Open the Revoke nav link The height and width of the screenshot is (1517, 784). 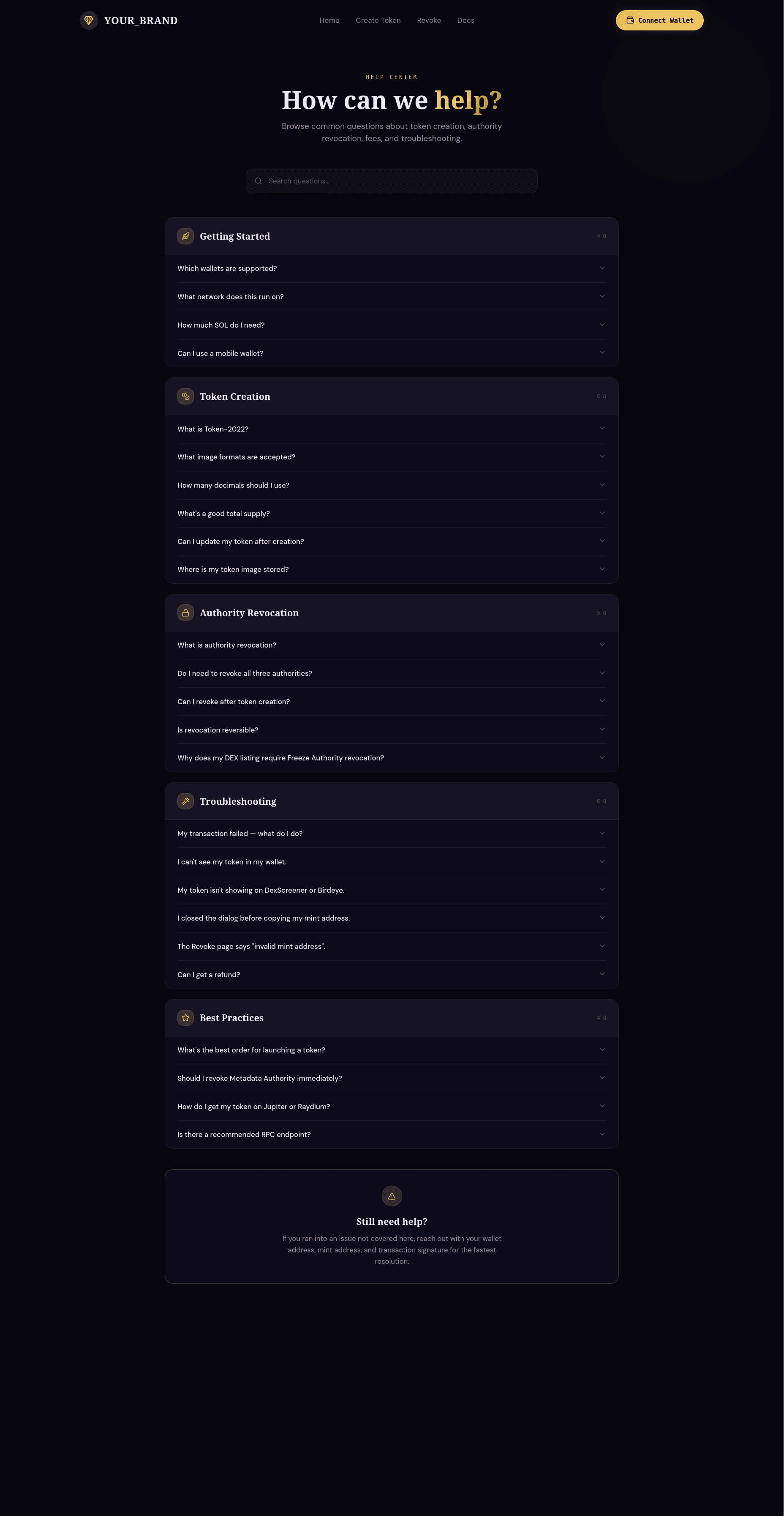pyautogui.click(x=428, y=21)
